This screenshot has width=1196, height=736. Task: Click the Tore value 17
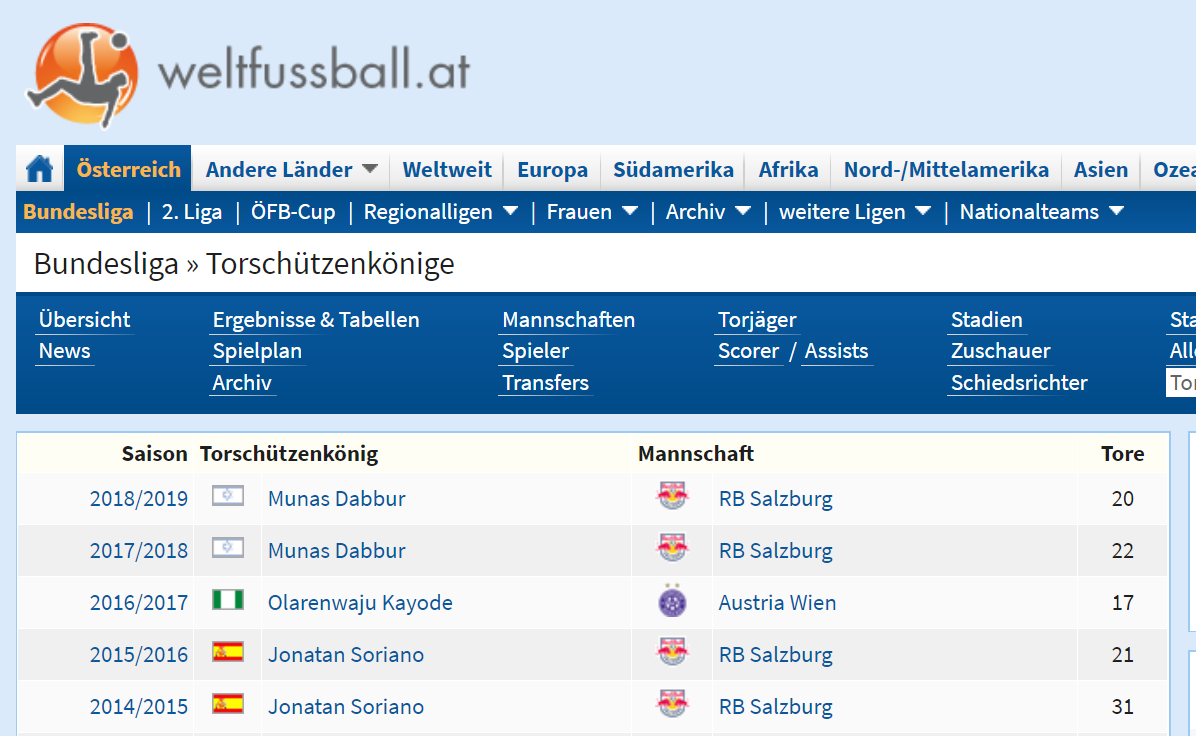click(1122, 603)
